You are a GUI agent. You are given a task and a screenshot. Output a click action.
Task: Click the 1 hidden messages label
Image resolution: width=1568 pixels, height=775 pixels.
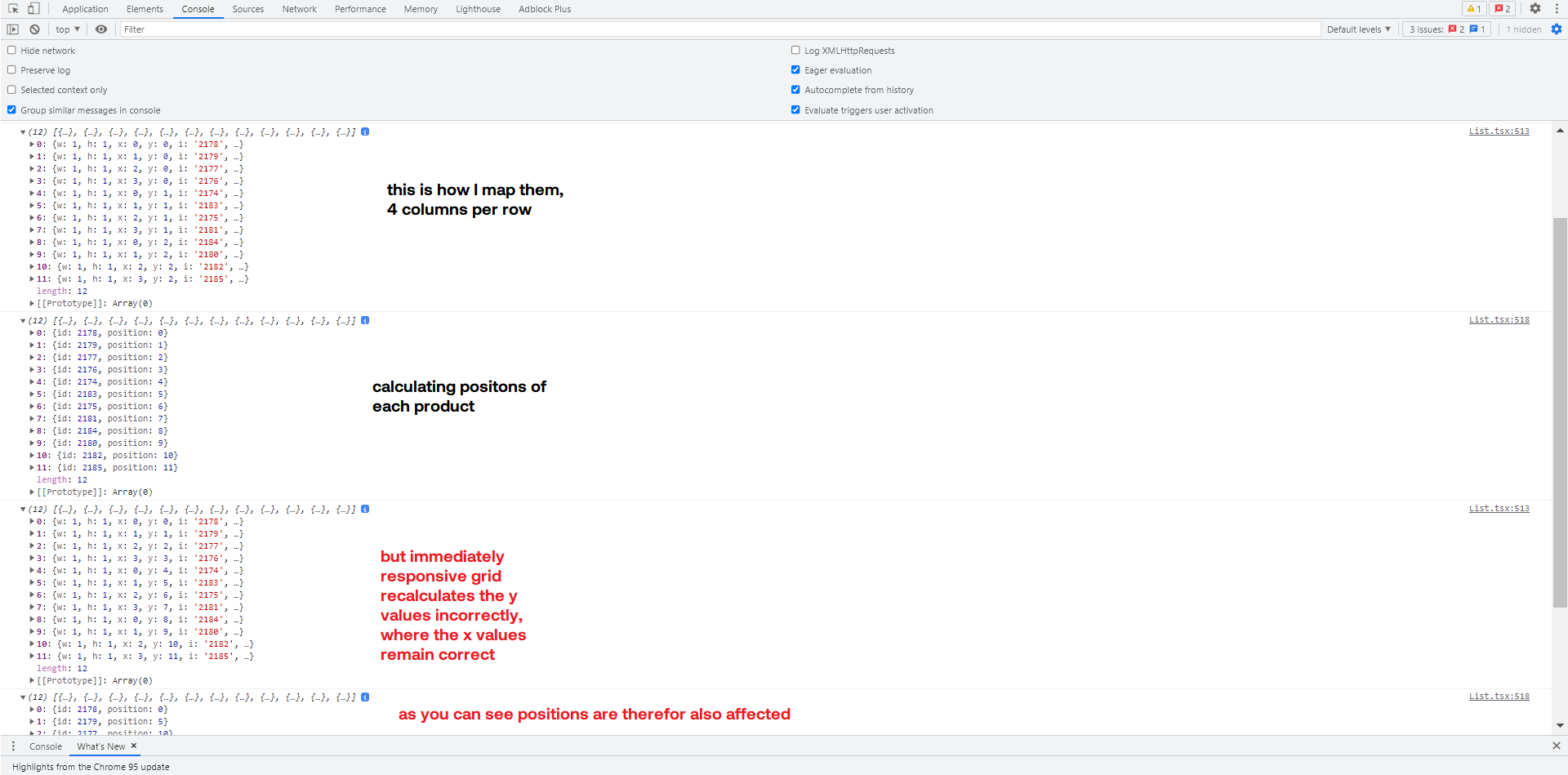click(x=1524, y=29)
